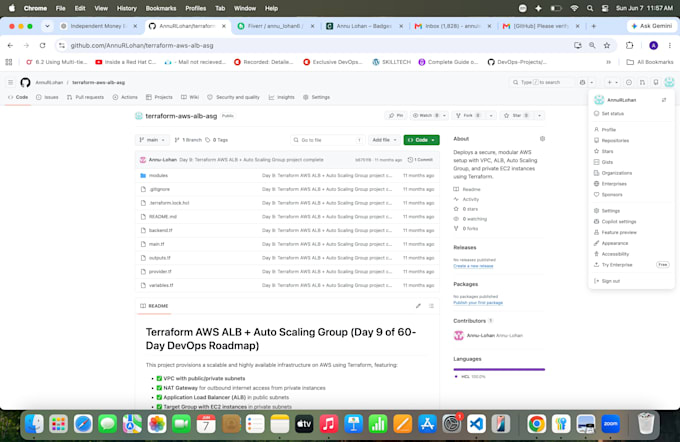
Task: View the 1 Commit history link
Action: 420,160
